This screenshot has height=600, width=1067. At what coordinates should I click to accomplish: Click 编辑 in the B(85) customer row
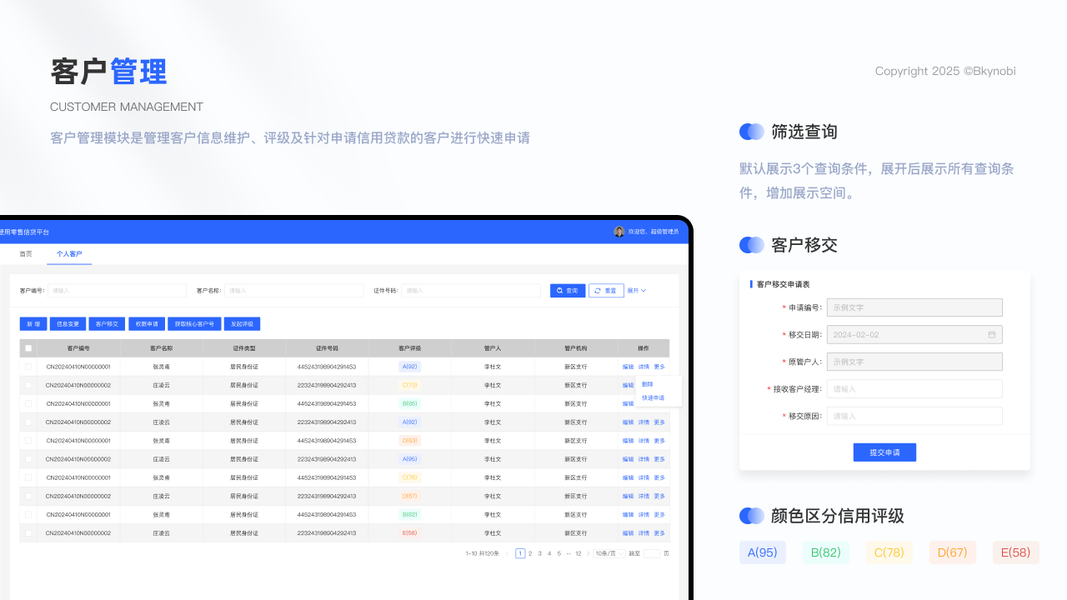coord(627,403)
